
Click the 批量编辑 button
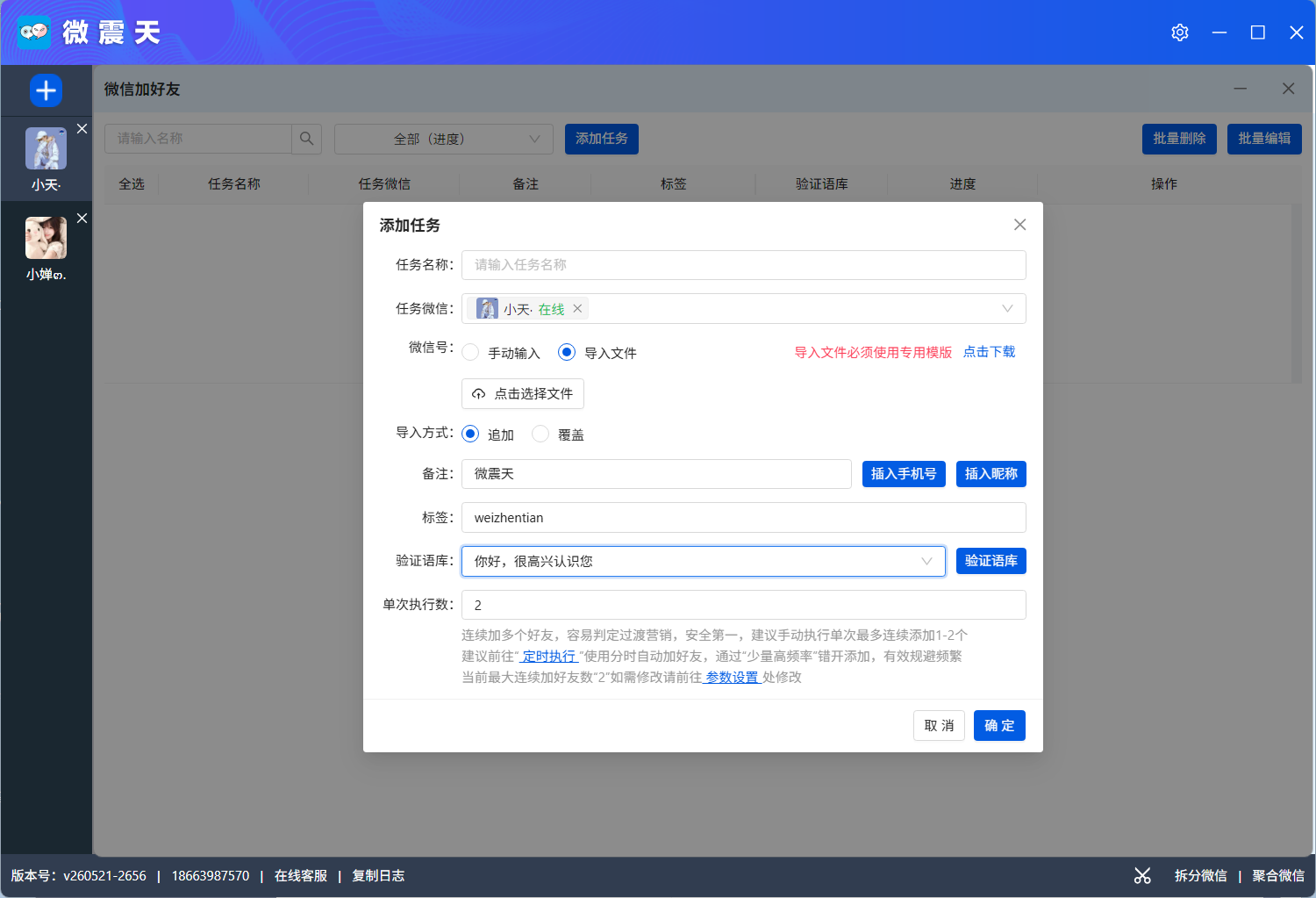(x=1264, y=139)
